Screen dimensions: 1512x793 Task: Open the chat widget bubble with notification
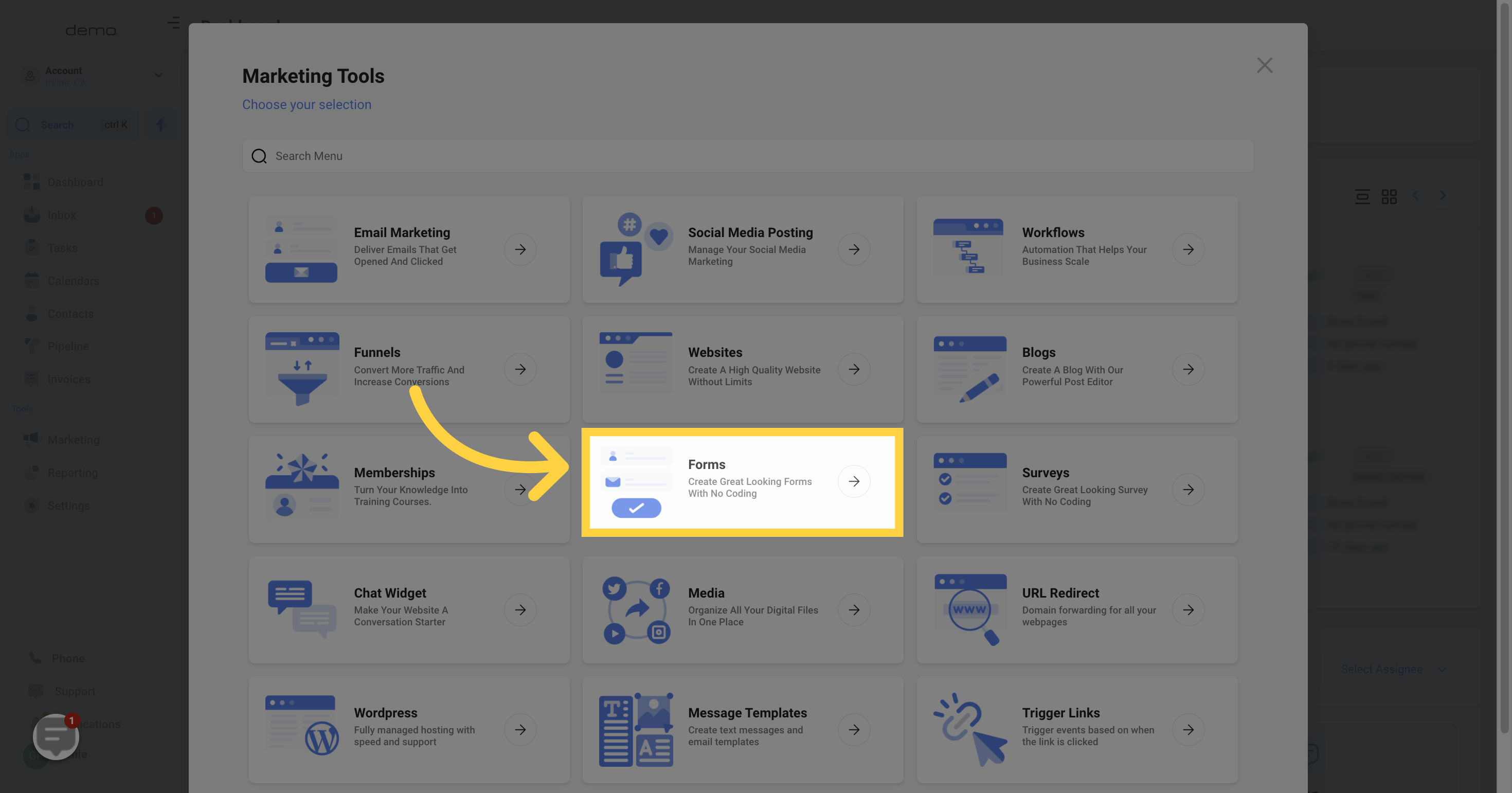pos(56,736)
